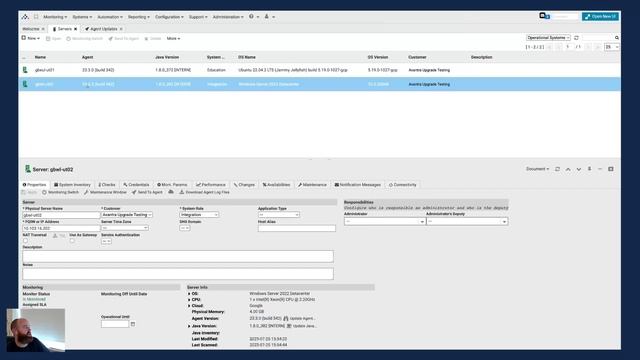Click the refresh icon in the detail panel header
This screenshot has width=640, height=360.
557,169
